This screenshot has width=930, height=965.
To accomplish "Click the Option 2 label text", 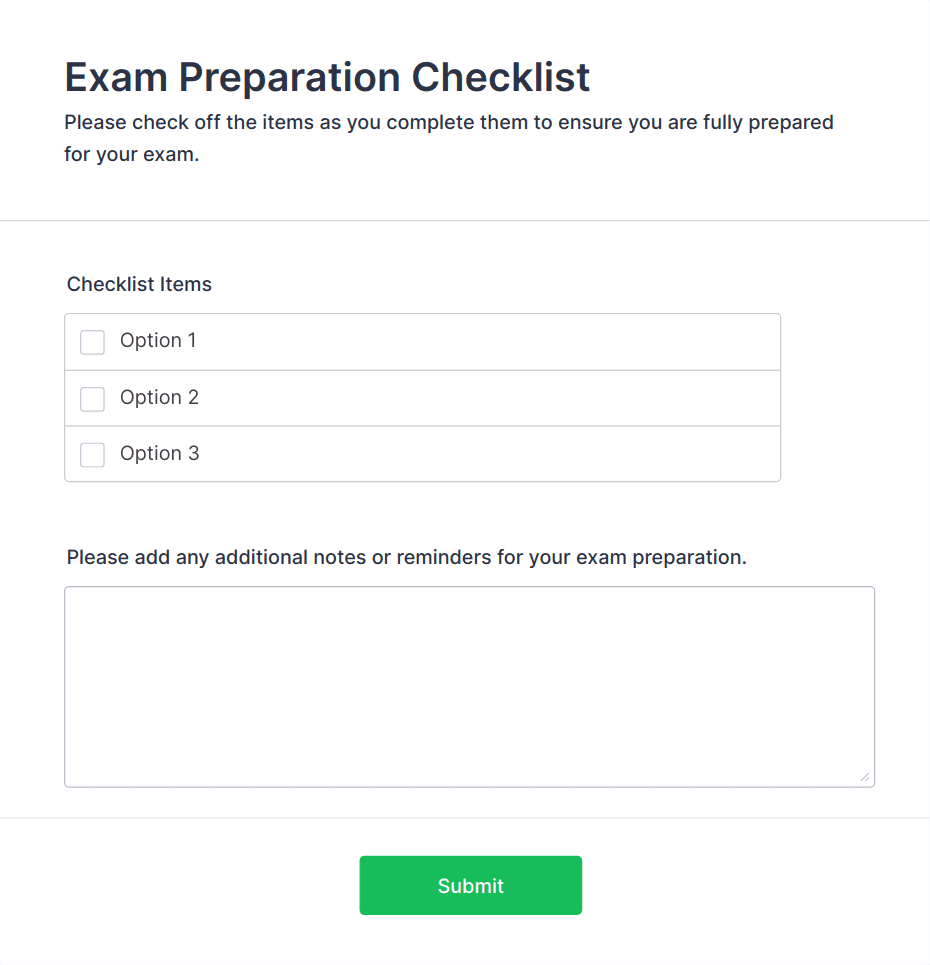I will click(x=159, y=398).
